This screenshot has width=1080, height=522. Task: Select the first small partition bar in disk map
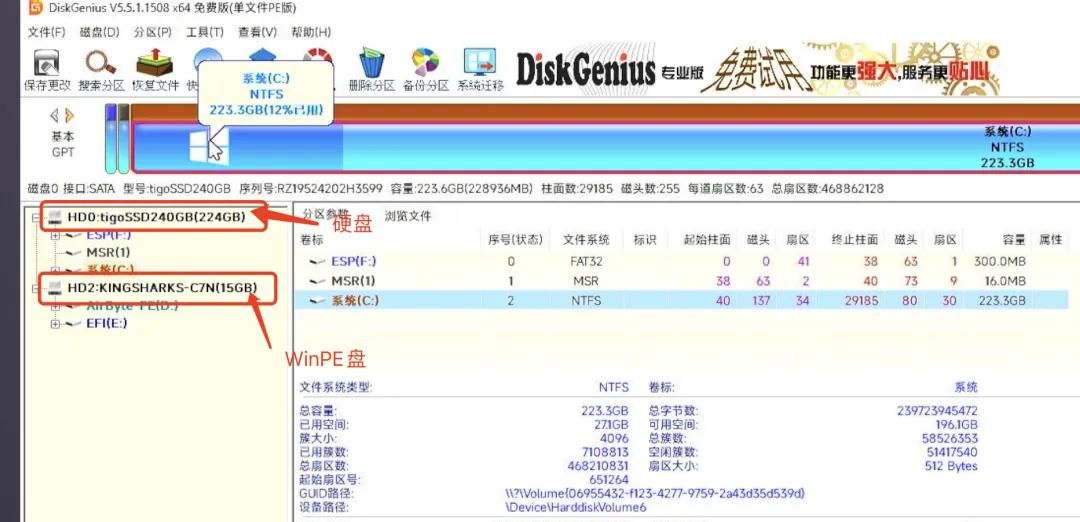[110, 138]
